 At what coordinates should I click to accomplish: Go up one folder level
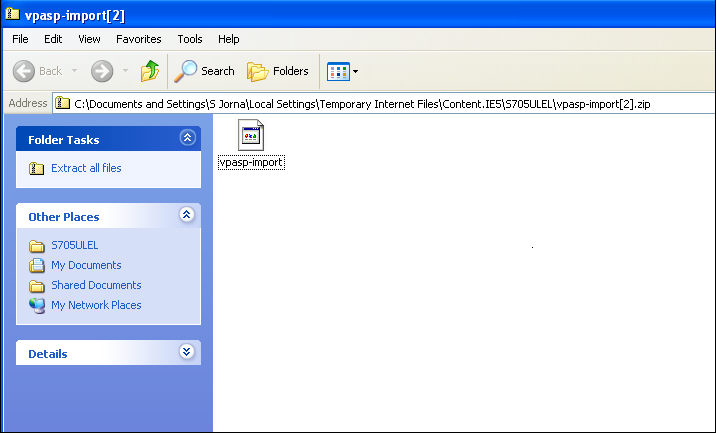150,71
